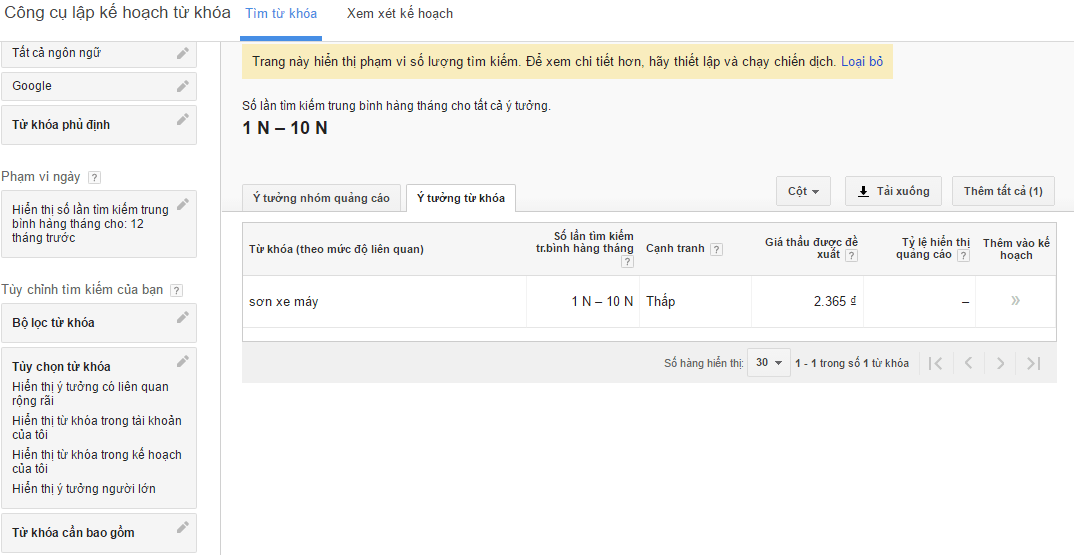The image size is (1074, 555).
Task: Edit 'Từ khóa cần bao gồm' pencil icon
Action: (182, 527)
